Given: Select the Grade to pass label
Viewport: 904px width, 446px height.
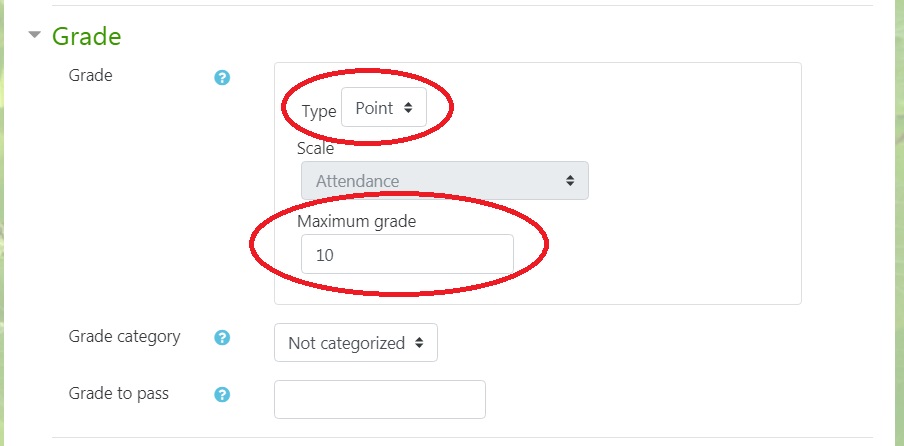Looking at the screenshot, I should pos(119,394).
